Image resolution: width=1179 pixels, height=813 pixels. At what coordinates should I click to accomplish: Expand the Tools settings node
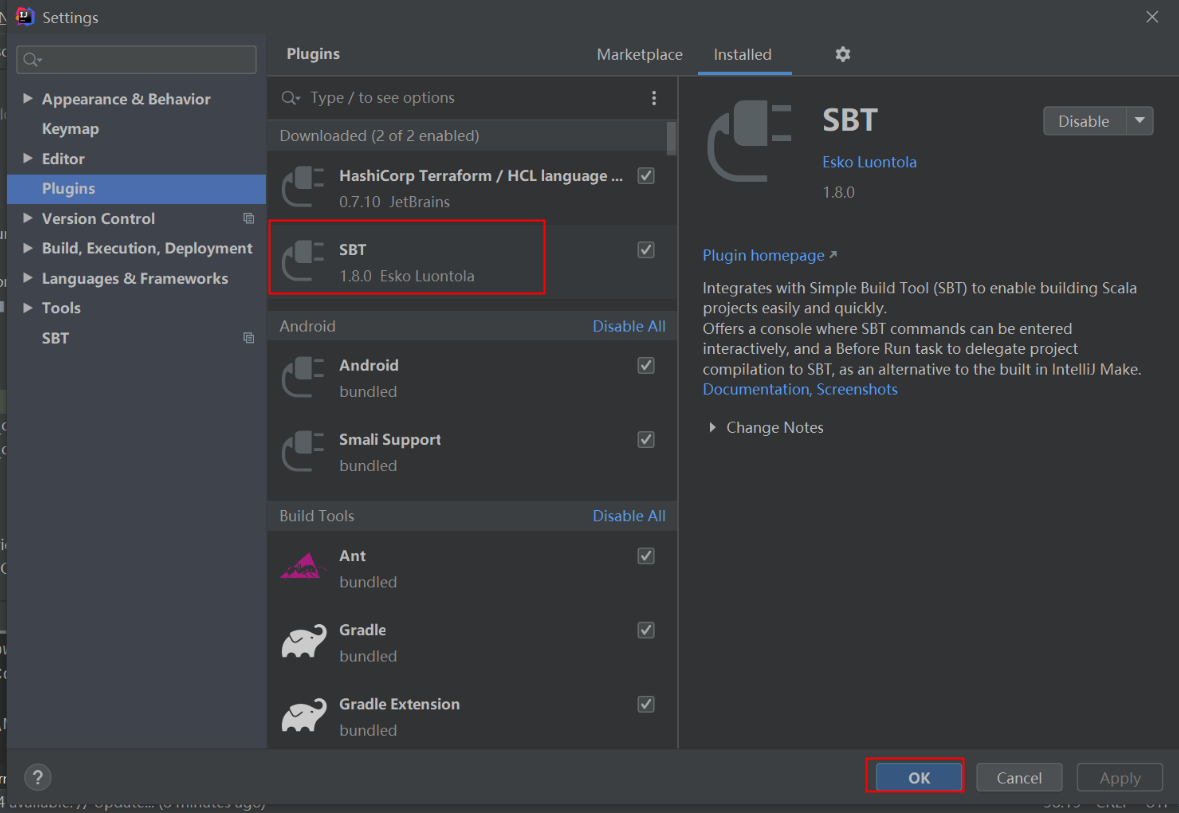pos(28,308)
